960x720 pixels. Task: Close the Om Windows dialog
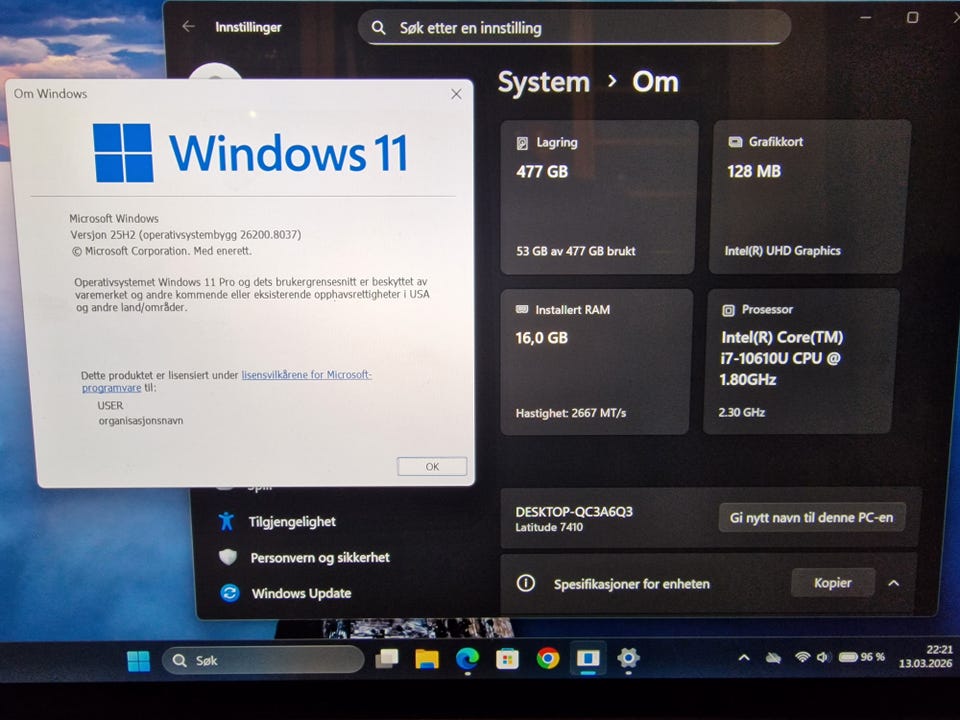pyautogui.click(x=456, y=94)
